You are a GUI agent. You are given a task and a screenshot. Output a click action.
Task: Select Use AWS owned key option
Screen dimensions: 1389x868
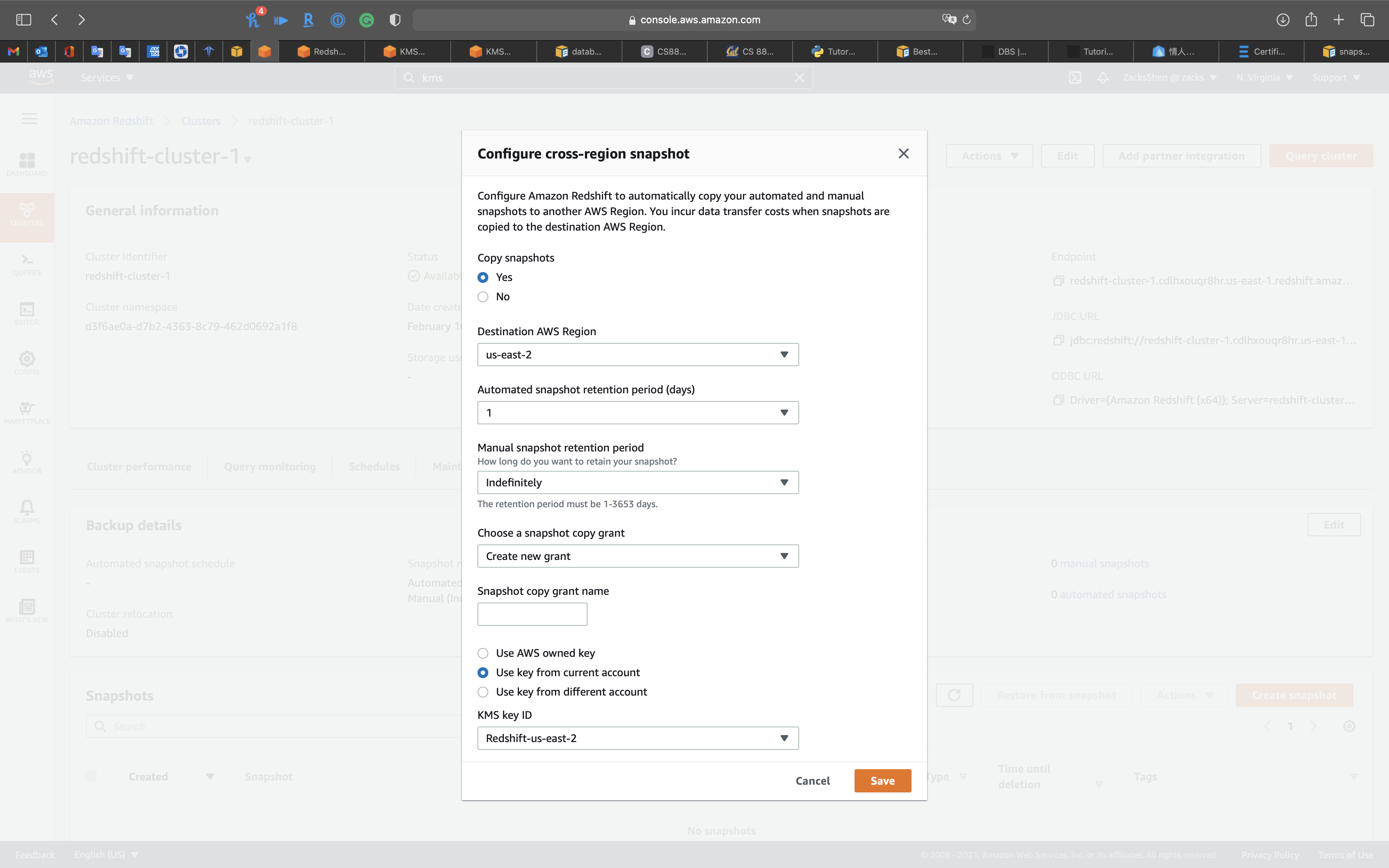483,653
